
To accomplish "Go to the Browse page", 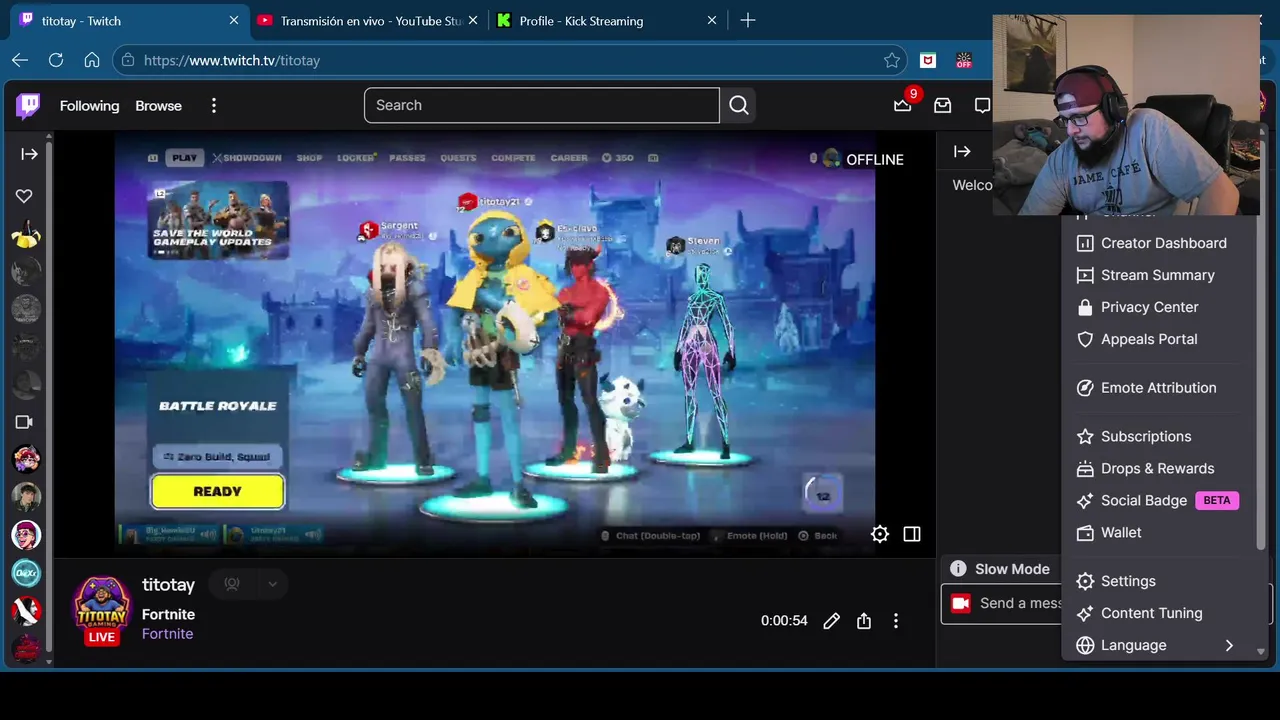I will (159, 105).
